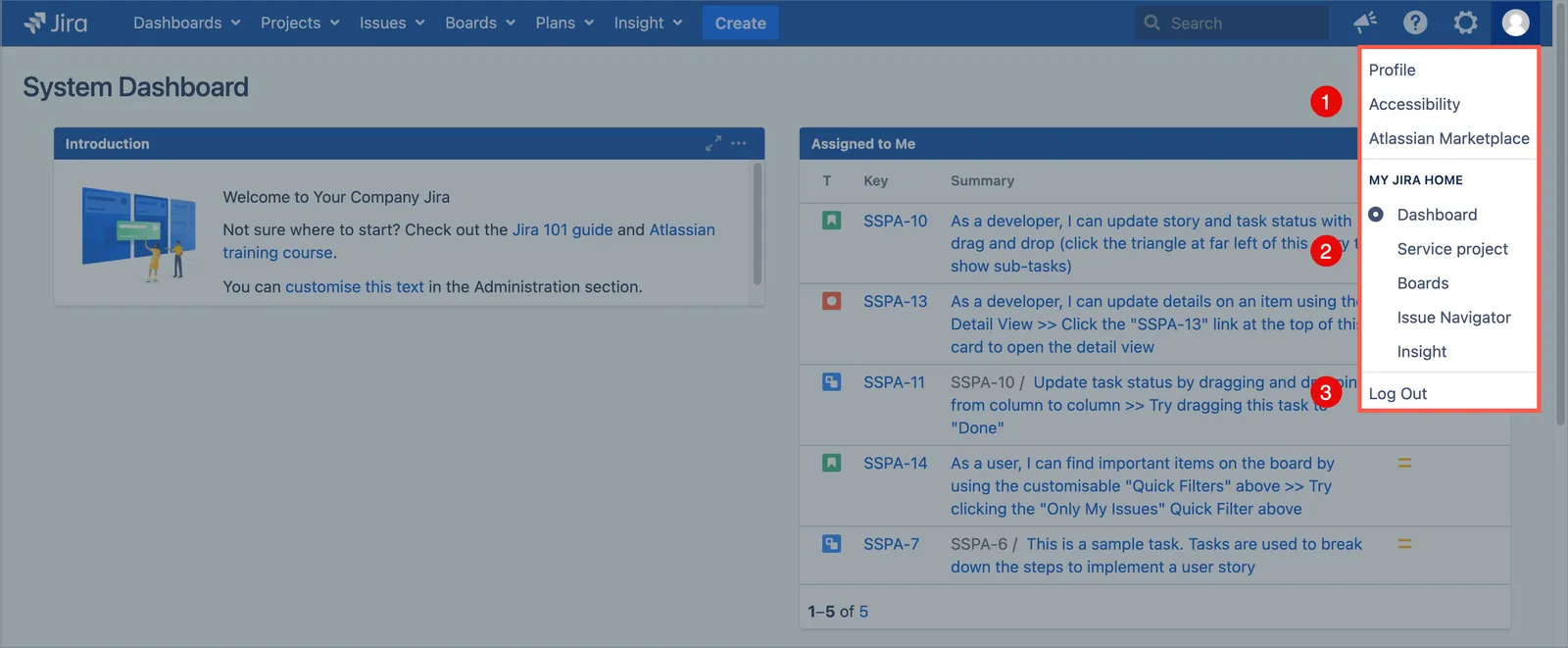The height and width of the screenshot is (648, 1568).
Task: Open issue key SSPA-14
Action: tap(895, 463)
